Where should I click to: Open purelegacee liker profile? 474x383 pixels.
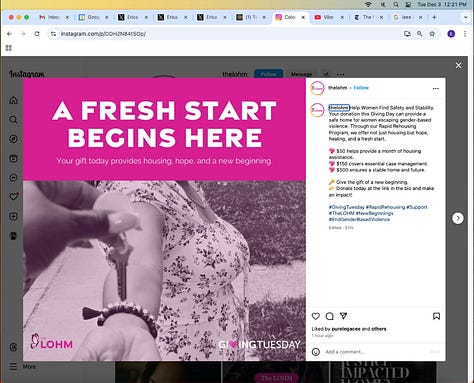click(x=346, y=329)
